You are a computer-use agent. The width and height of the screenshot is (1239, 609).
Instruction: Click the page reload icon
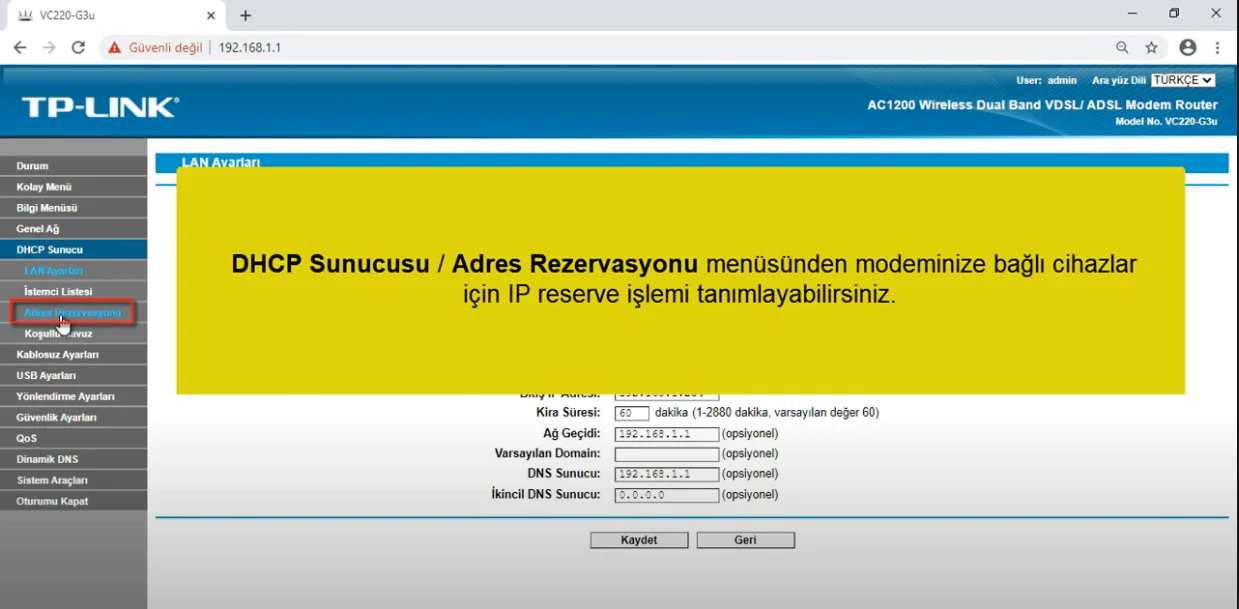coord(78,47)
